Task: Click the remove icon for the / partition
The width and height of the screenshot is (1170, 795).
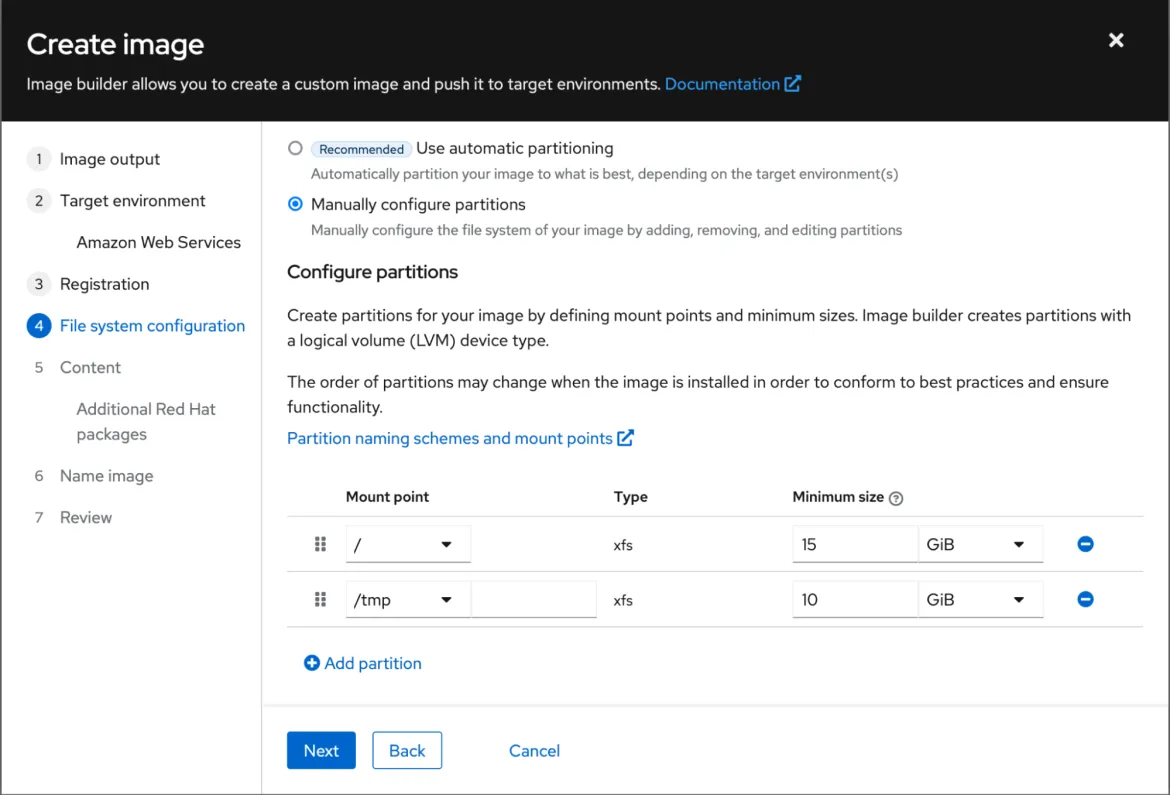Action: click(1085, 544)
